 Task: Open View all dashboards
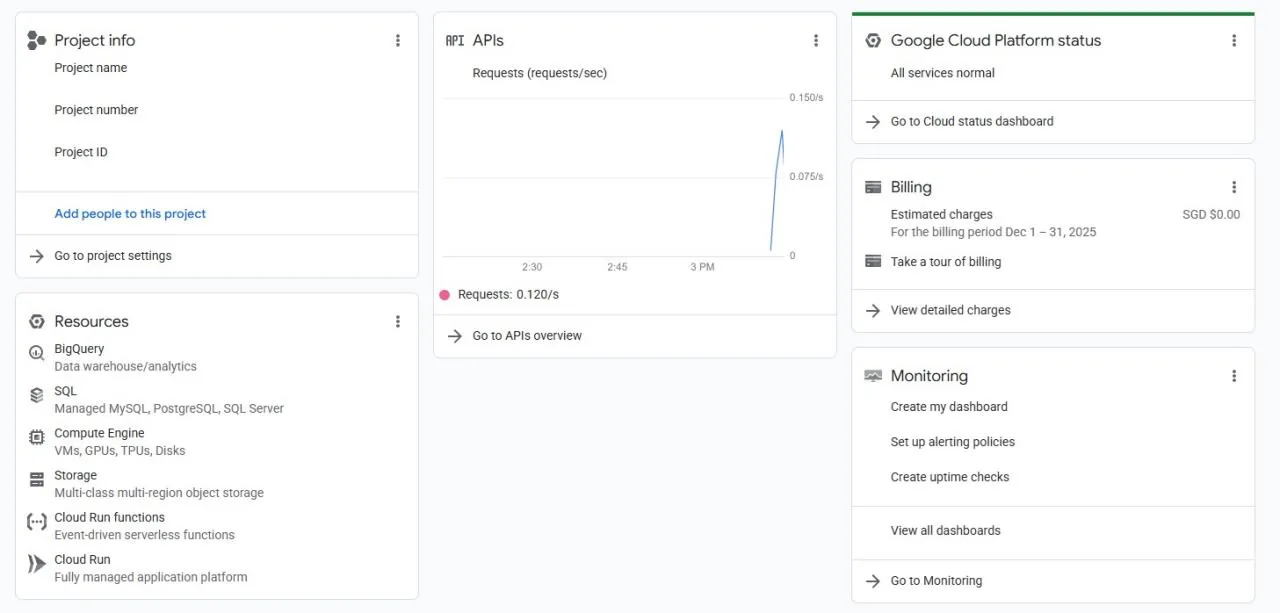(x=946, y=531)
